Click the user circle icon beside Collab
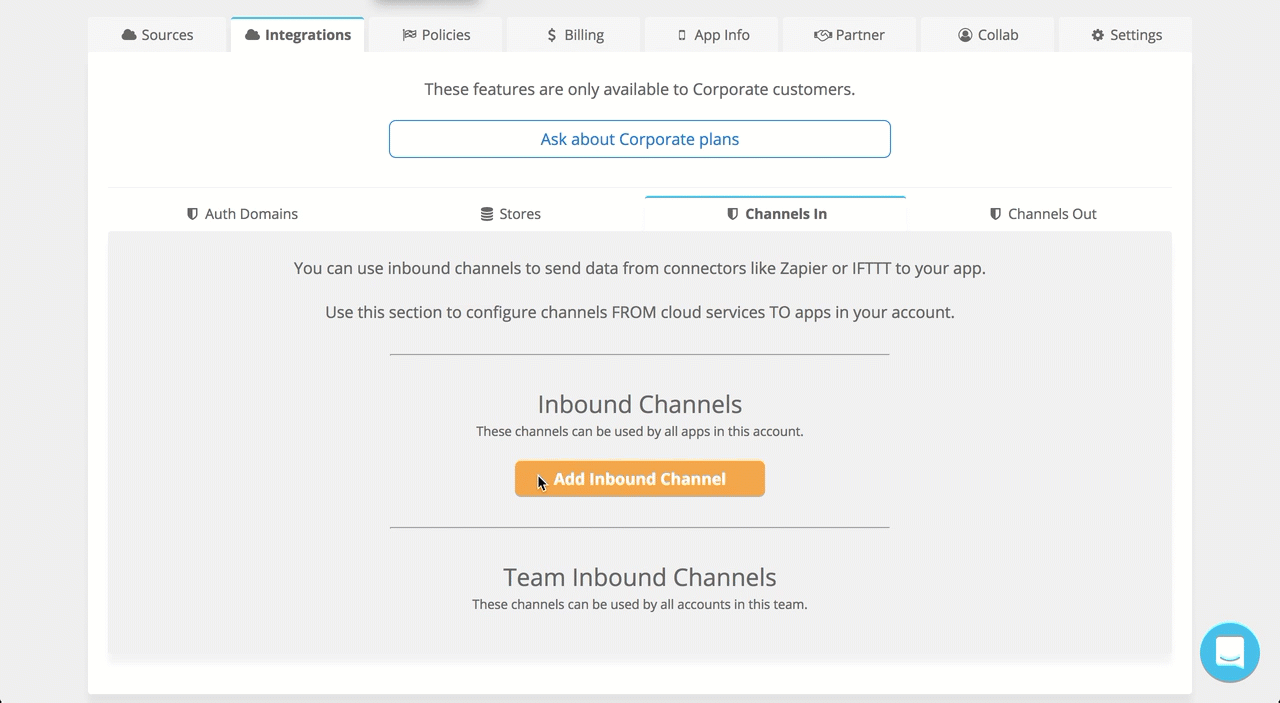This screenshot has height=703, width=1280. pos(965,35)
